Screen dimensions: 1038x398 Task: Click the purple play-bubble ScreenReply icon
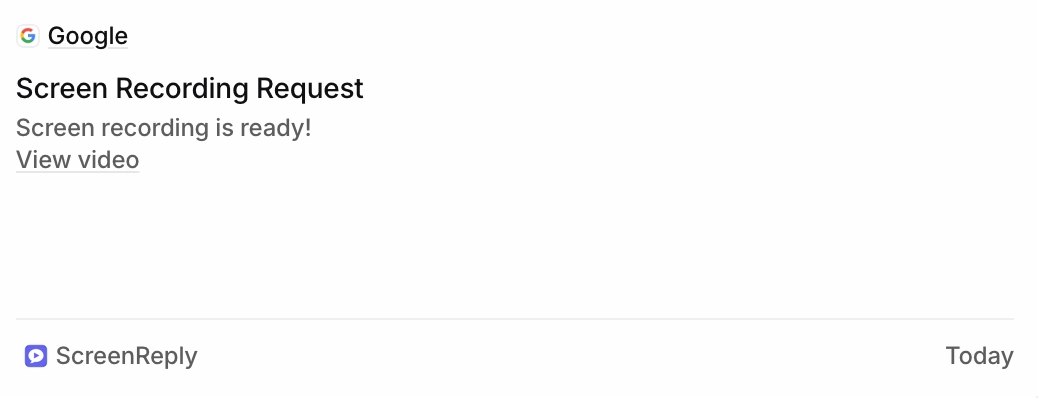coord(36,356)
